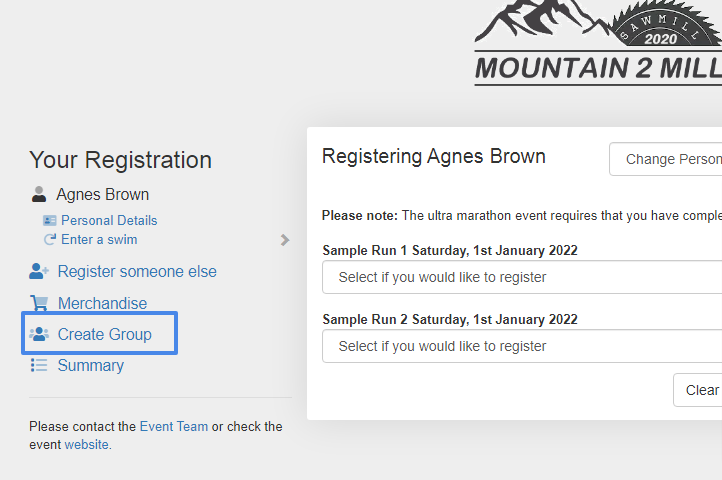Expand Agnes Brown section chevron
The height and width of the screenshot is (480, 722).
pyautogui.click(x=285, y=240)
